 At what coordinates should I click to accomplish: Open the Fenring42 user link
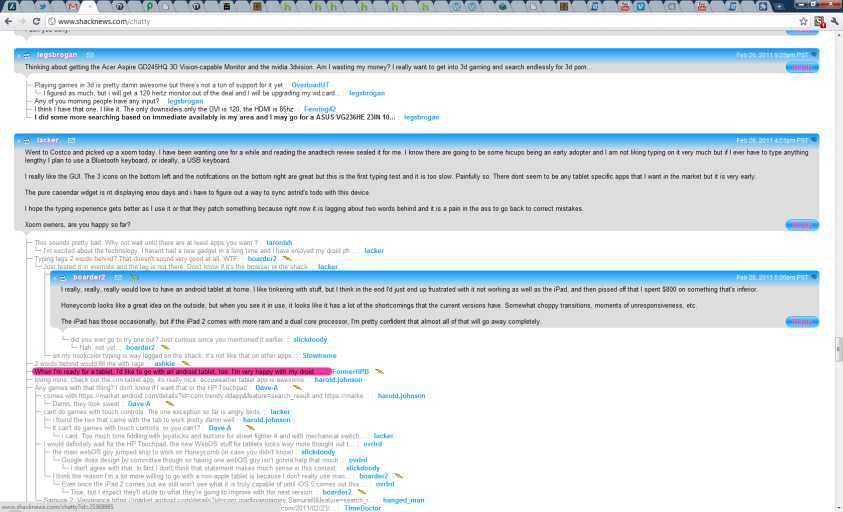pos(319,109)
